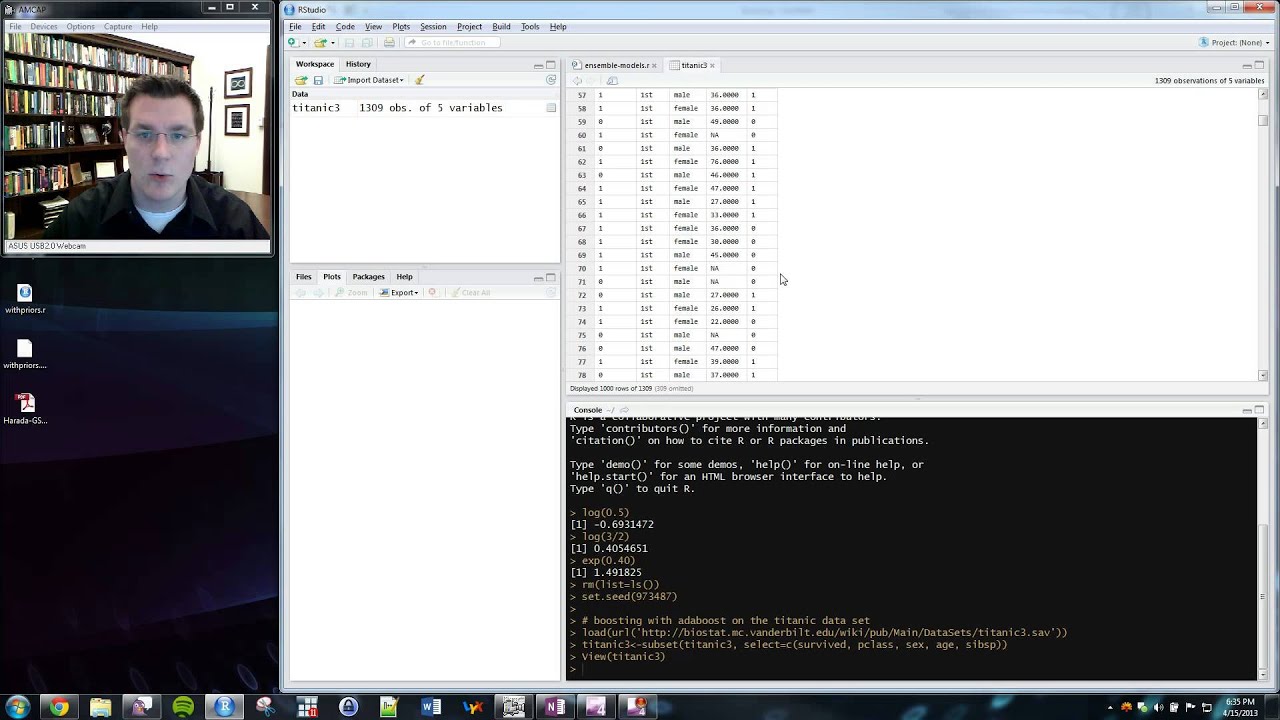Minimize the Workspace pane
Image resolution: width=1280 pixels, height=720 pixels.
click(538, 65)
